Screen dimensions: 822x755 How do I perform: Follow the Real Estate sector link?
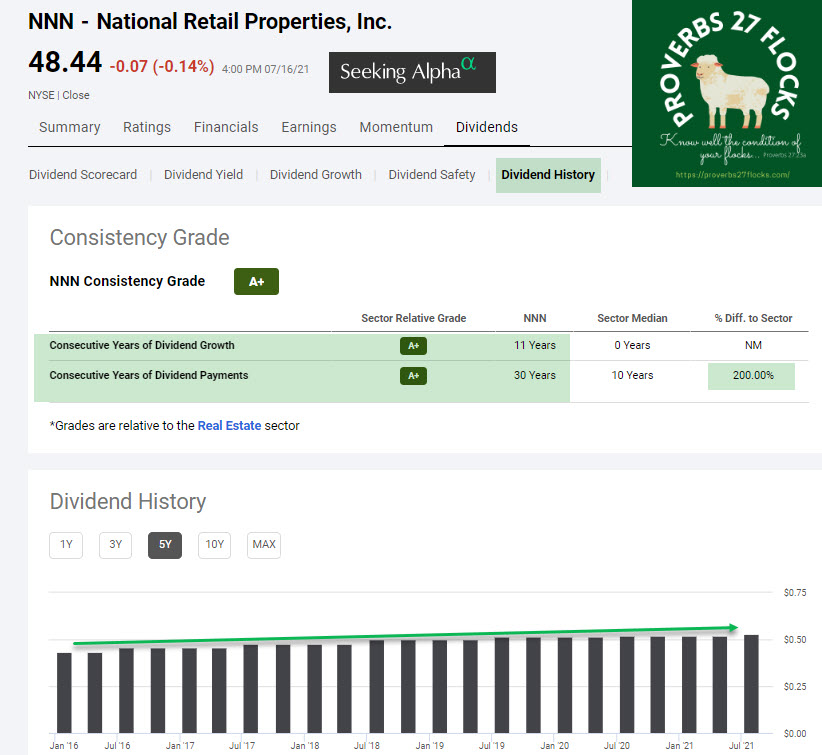(229, 425)
